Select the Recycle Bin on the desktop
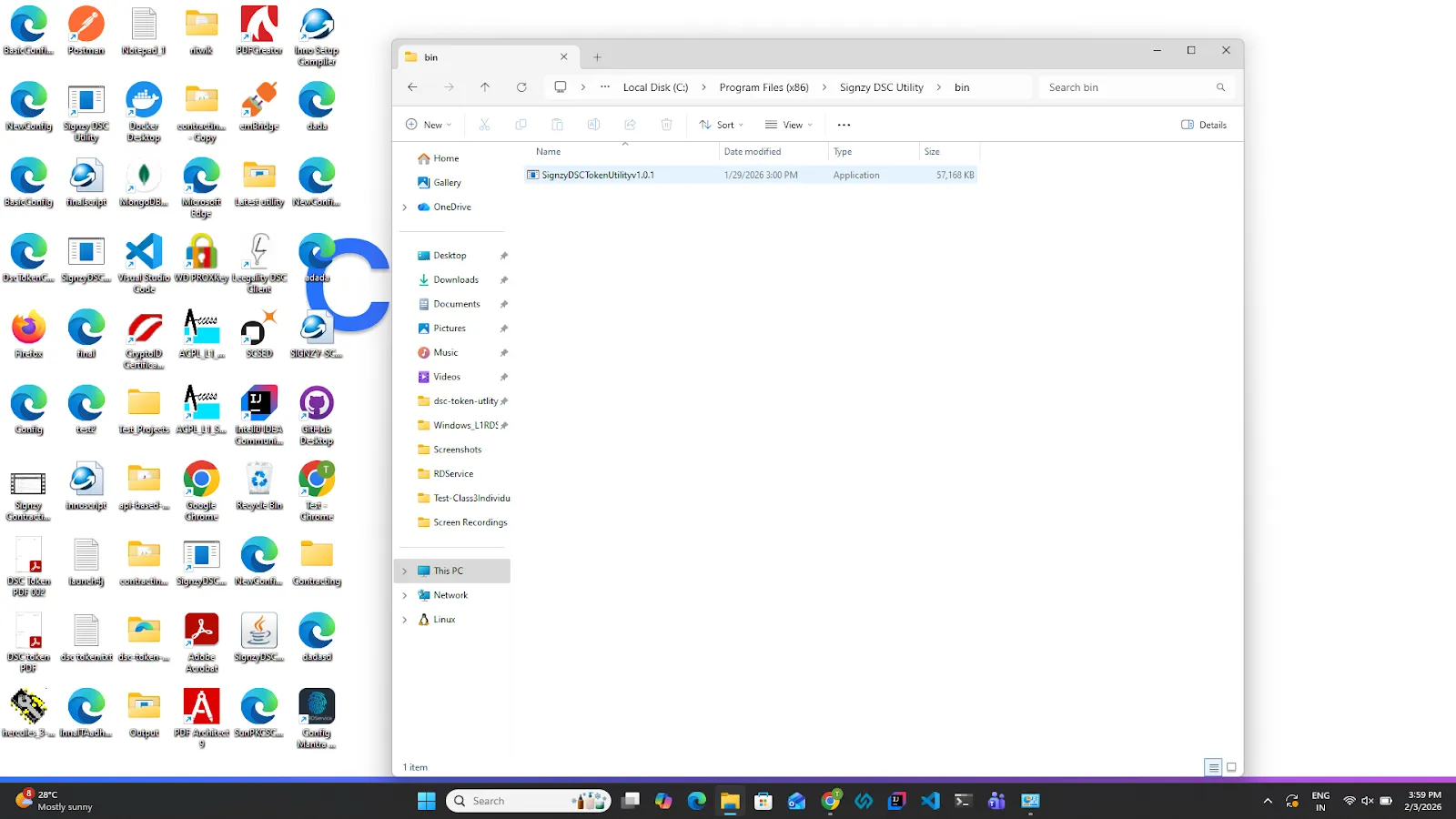 (x=259, y=486)
